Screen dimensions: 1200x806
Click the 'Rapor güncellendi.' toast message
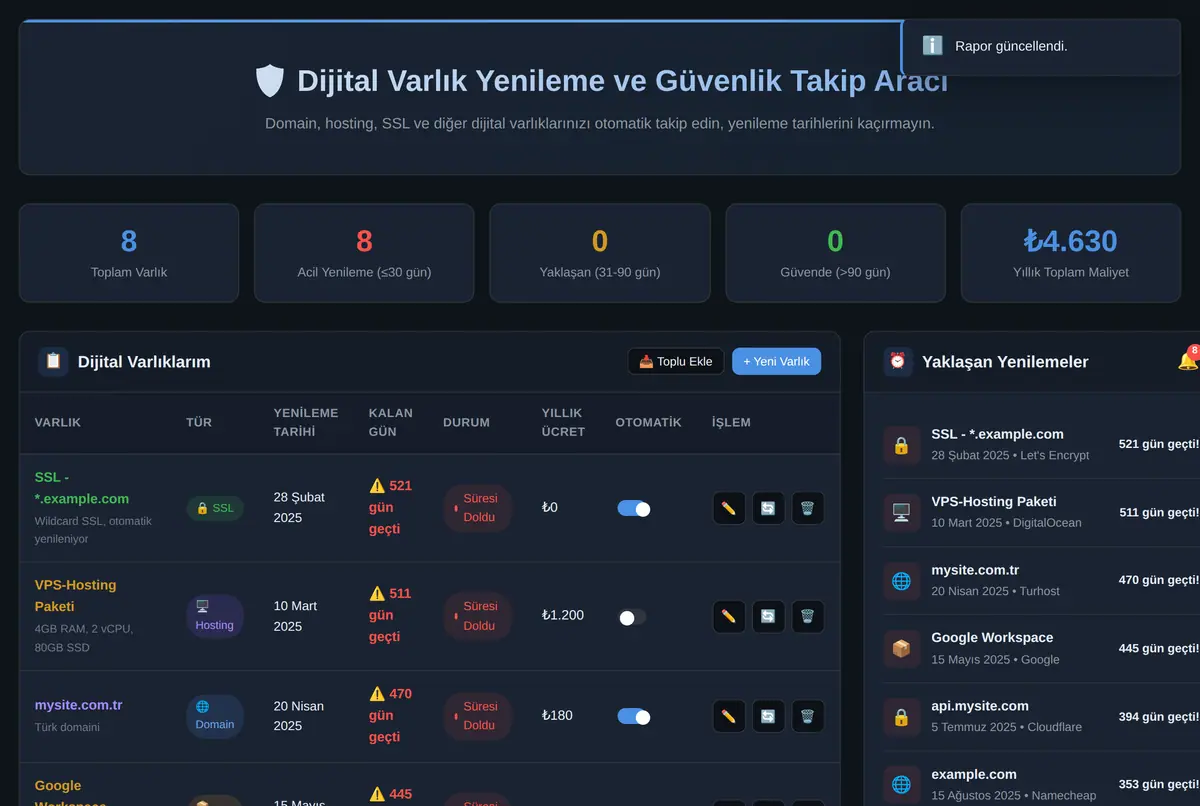click(x=1011, y=46)
